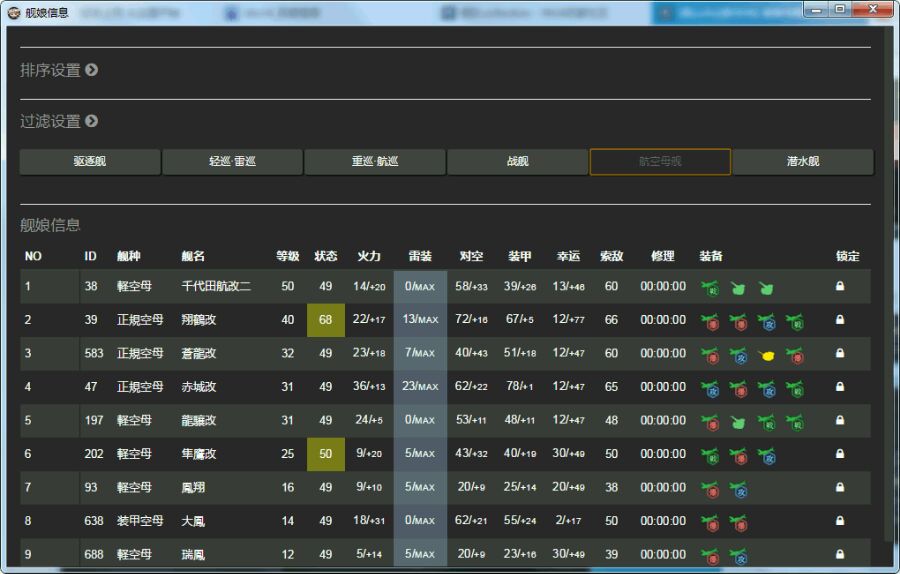Screen dimensions: 900x574
Task: Click red bomber icon in 鳳翔 row
Action: coord(710,489)
